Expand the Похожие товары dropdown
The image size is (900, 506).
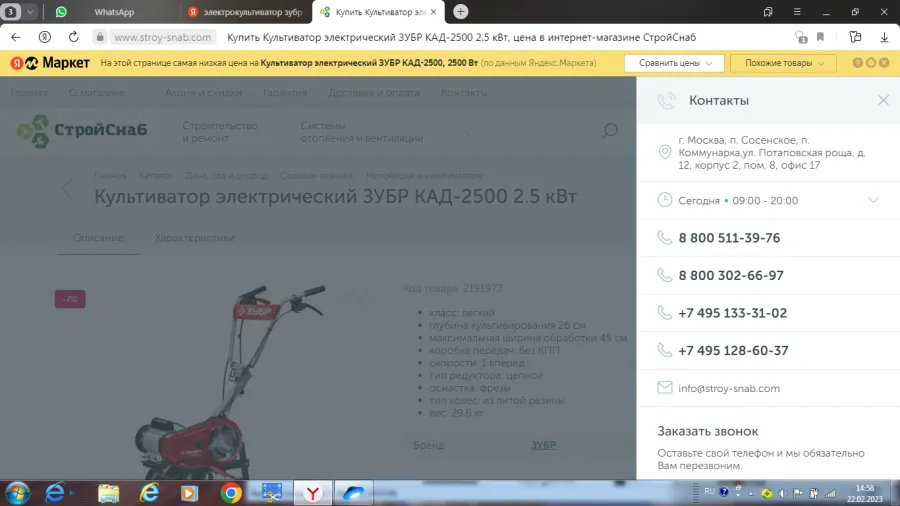(x=783, y=63)
